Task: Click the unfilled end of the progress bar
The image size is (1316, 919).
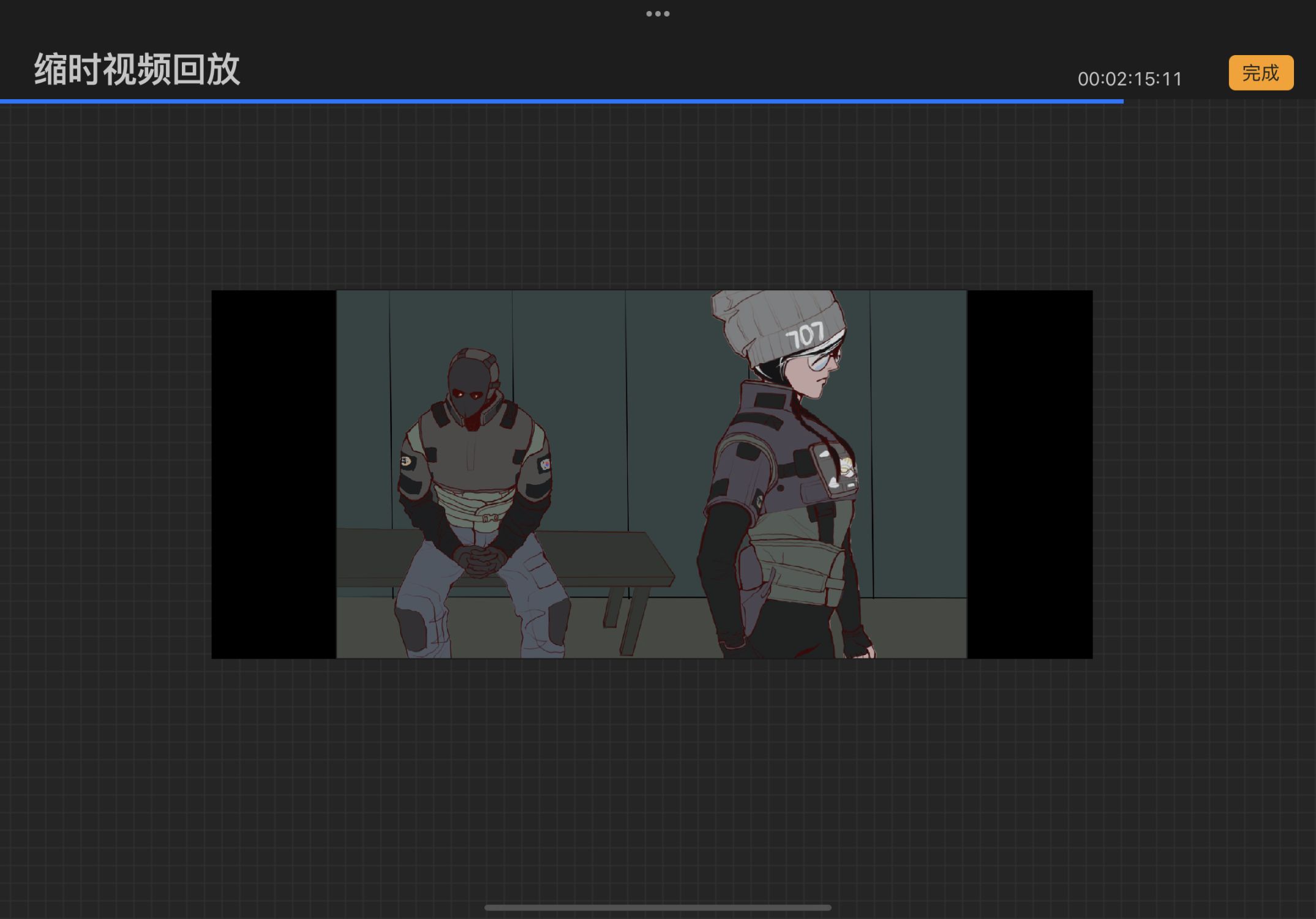Action: pyautogui.click(x=1219, y=101)
